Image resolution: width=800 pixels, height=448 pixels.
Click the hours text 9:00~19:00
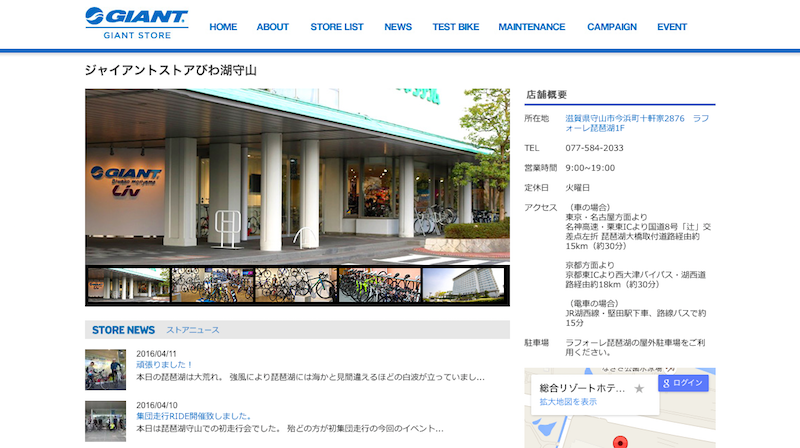(590, 168)
